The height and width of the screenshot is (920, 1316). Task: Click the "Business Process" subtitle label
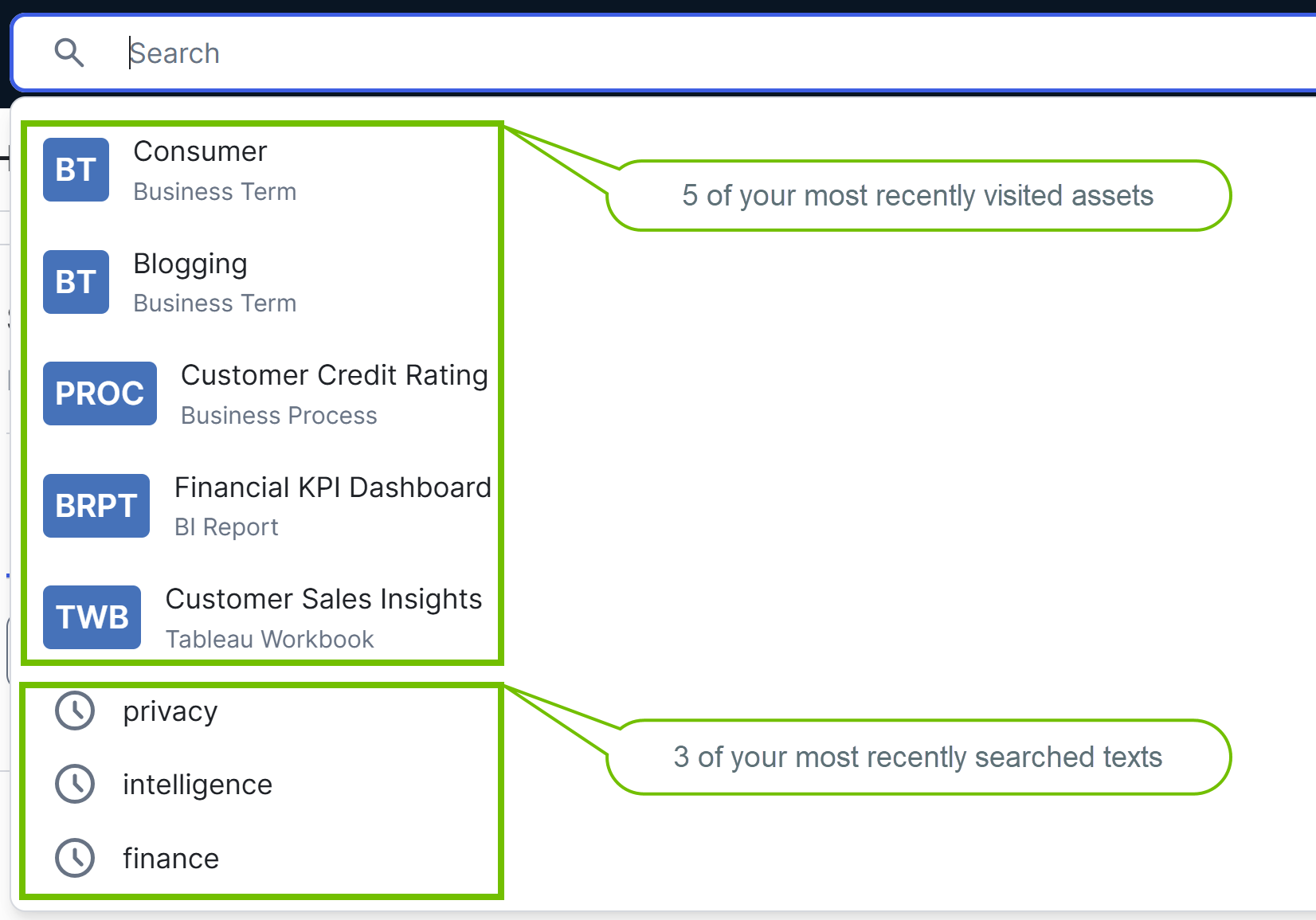point(279,416)
